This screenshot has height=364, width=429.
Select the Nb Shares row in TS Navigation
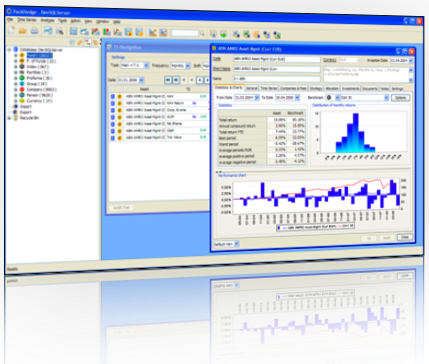pos(159,124)
